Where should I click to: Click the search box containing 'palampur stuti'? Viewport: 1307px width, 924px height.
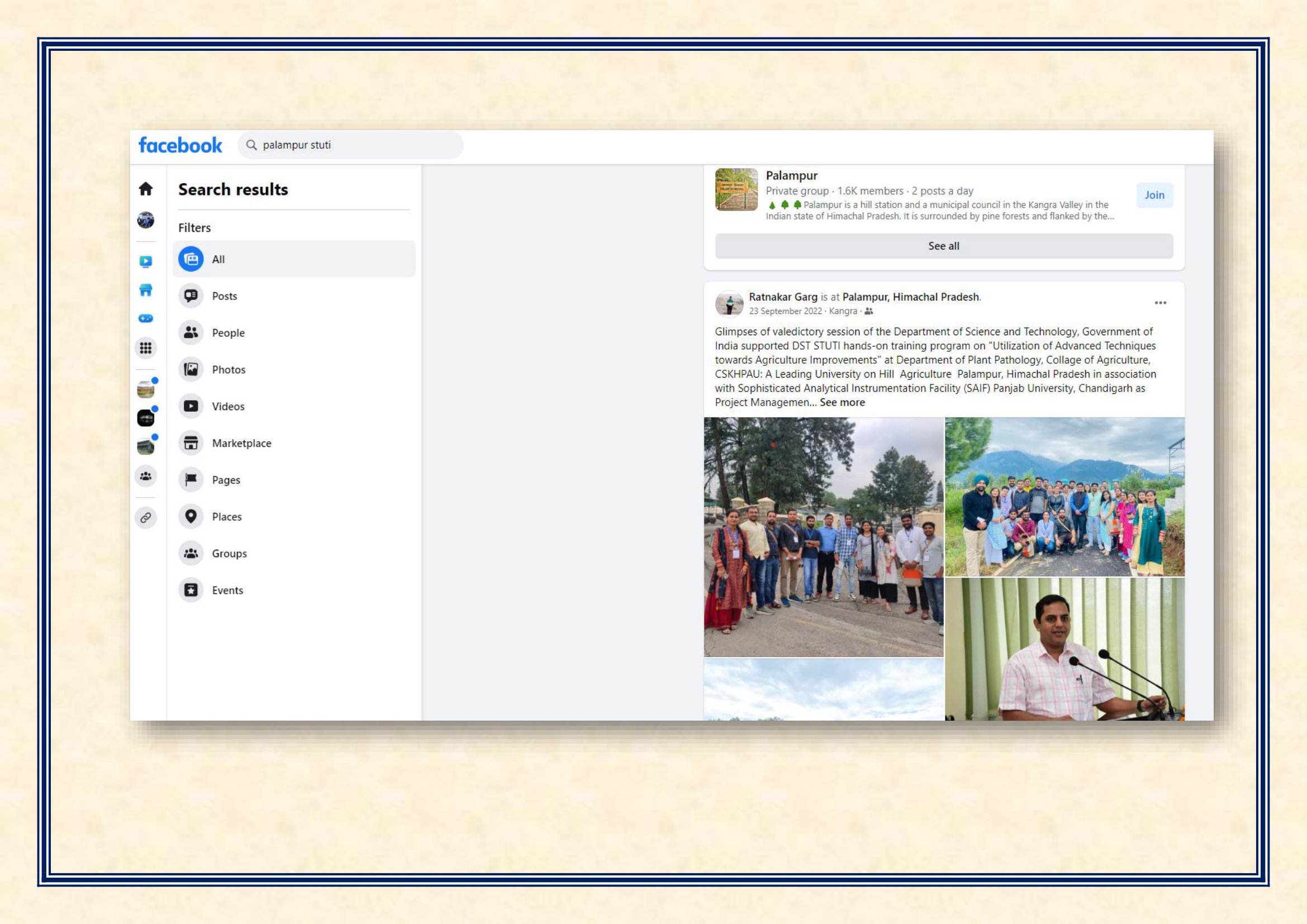(351, 145)
